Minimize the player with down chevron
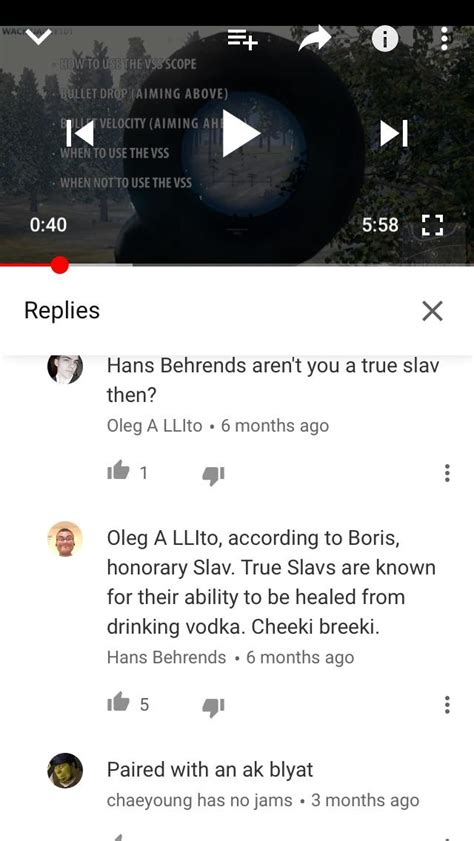The height and width of the screenshot is (841, 474). (x=39, y=36)
